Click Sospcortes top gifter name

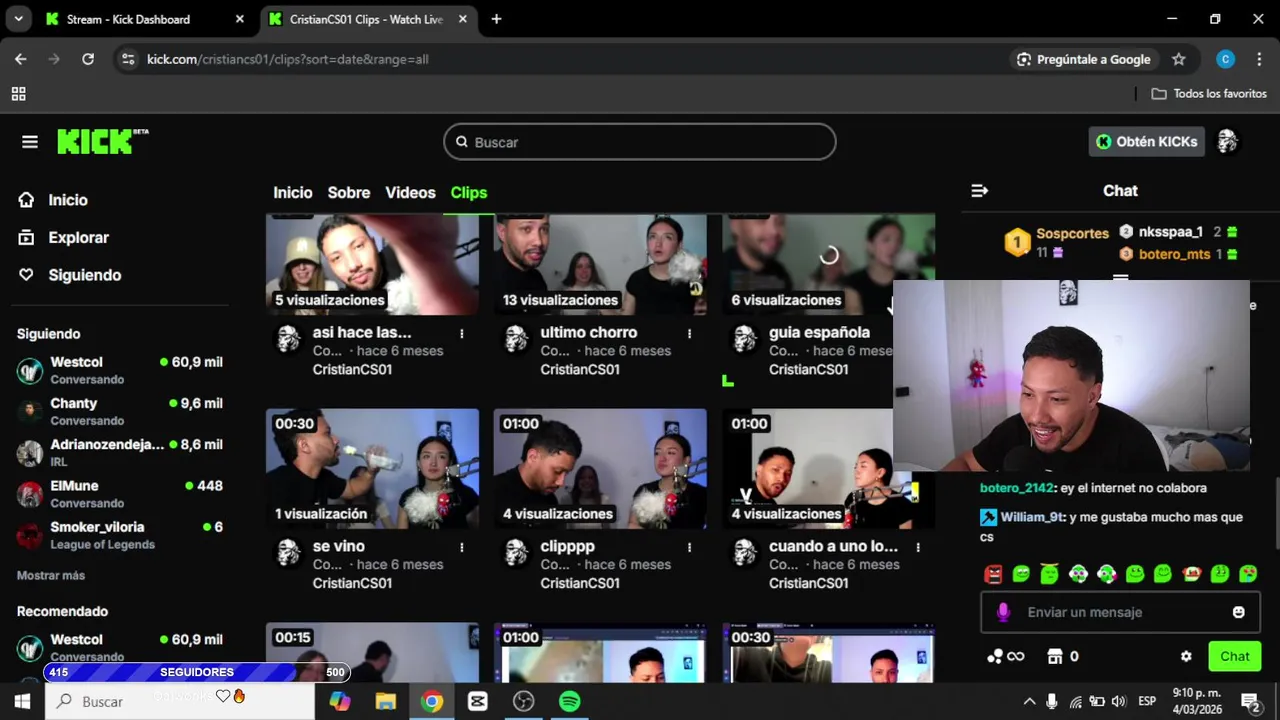click(1072, 233)
